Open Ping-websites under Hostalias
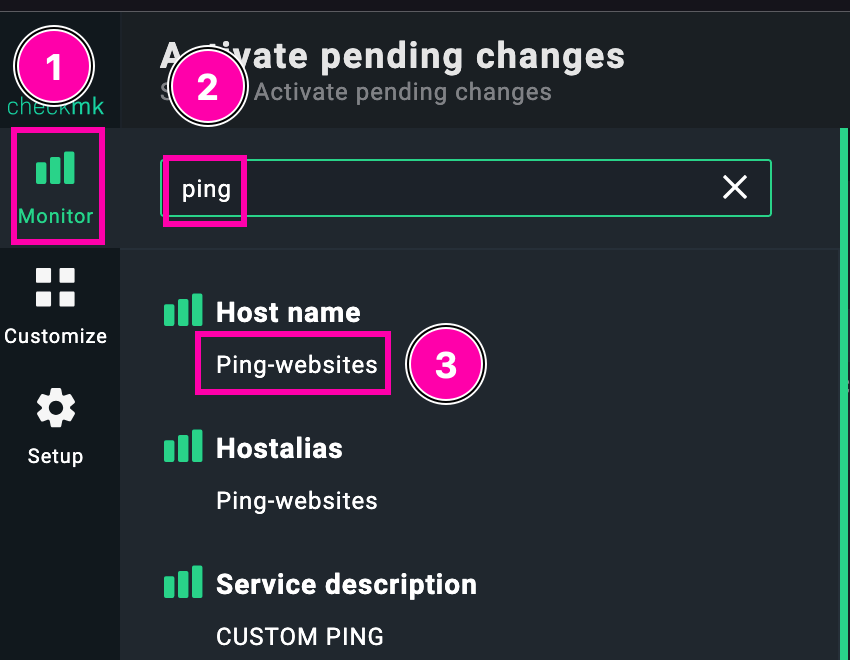 click(297, 500)
